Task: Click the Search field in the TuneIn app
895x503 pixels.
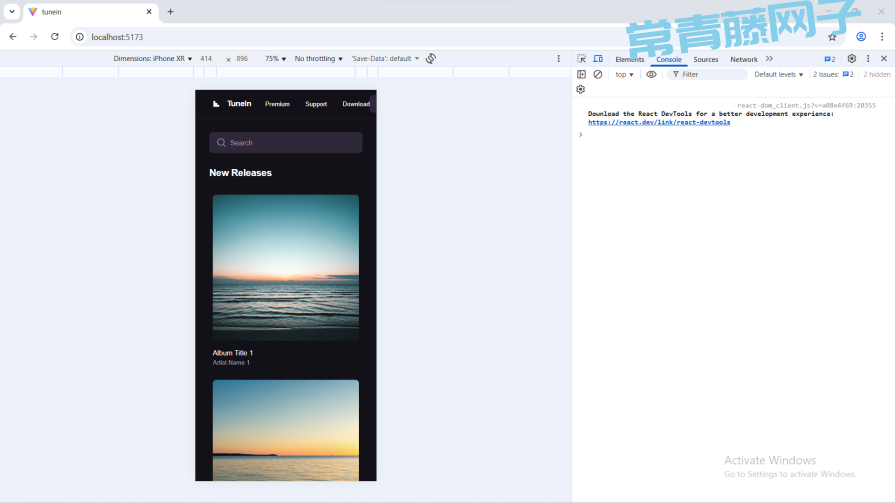Action: point(286,143)
